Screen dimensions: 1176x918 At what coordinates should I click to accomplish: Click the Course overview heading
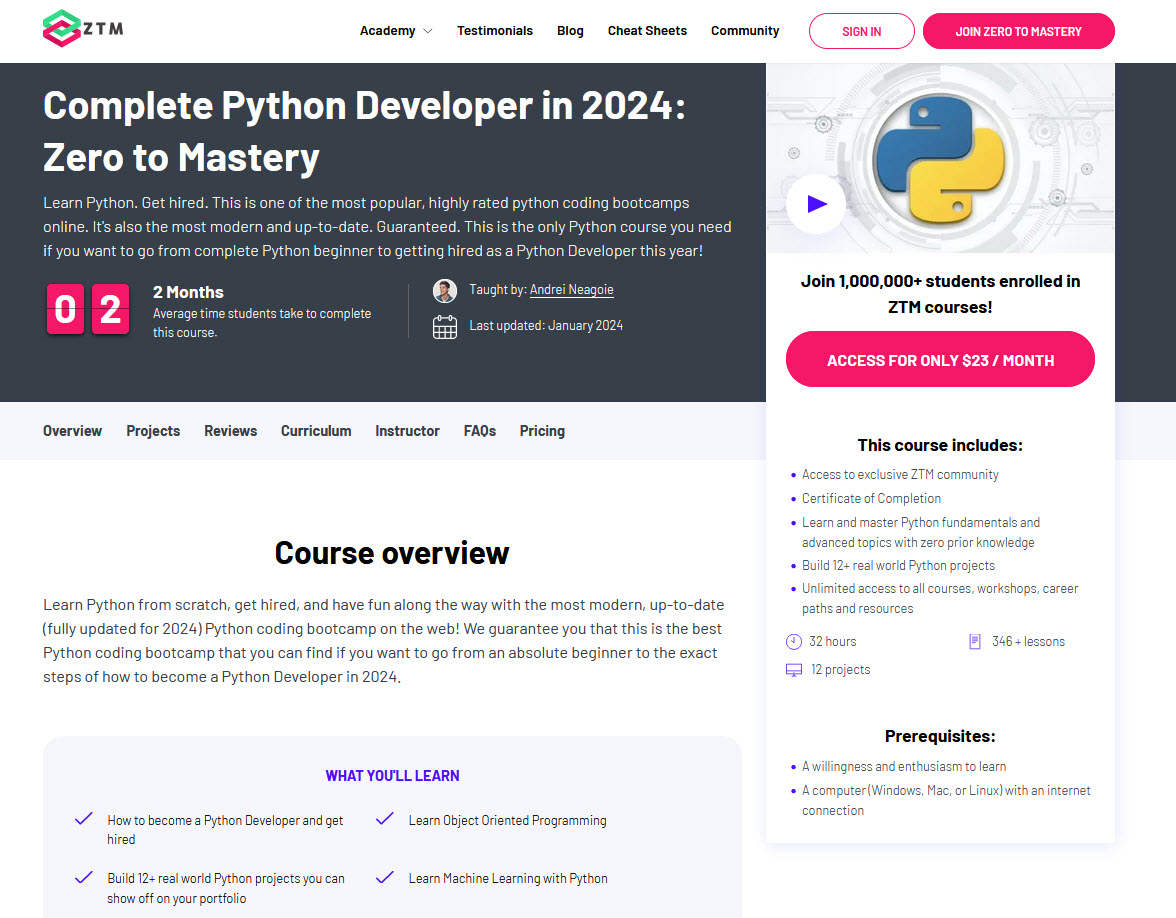coord(392,553)
